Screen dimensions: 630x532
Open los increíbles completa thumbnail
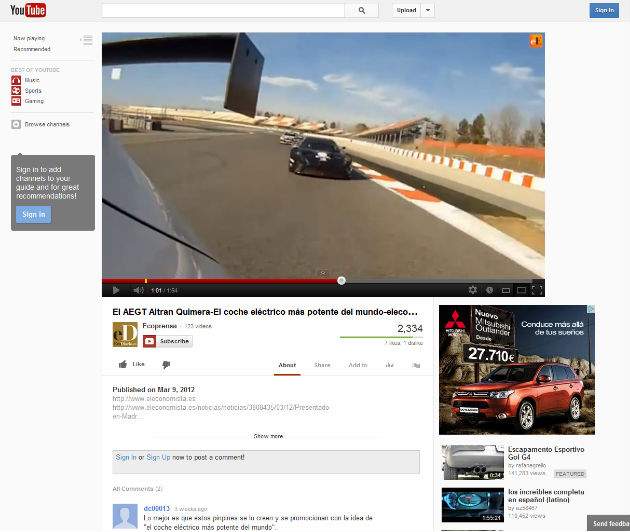click(x=473, y=505)
